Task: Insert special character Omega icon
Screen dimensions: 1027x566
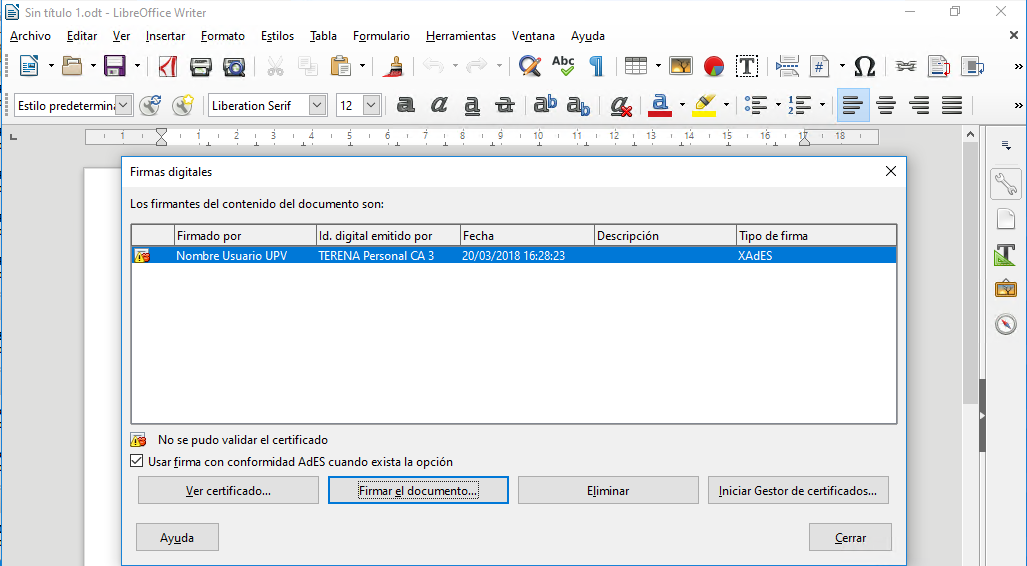Action: [x=865, y=67]
